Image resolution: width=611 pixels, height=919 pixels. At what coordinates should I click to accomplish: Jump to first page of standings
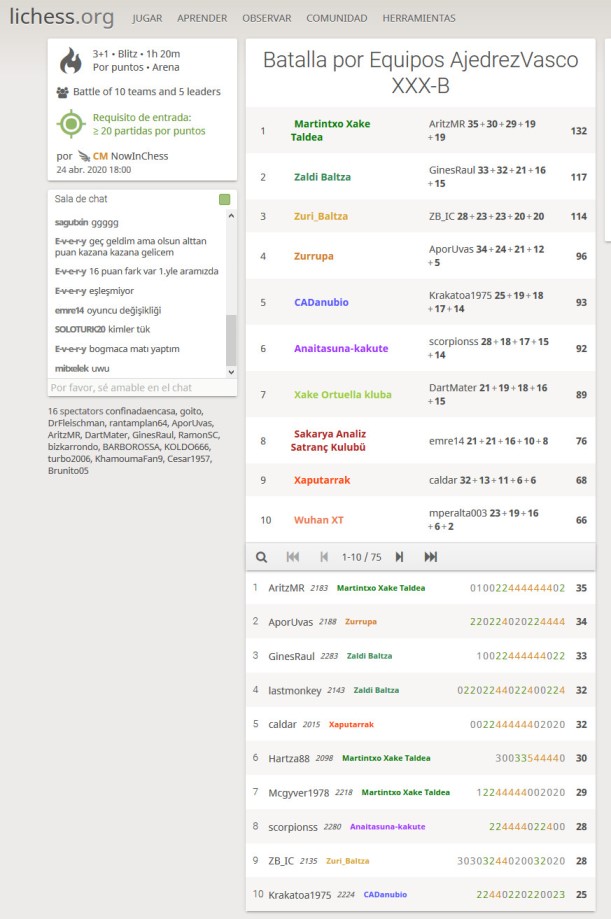(293, 557)
